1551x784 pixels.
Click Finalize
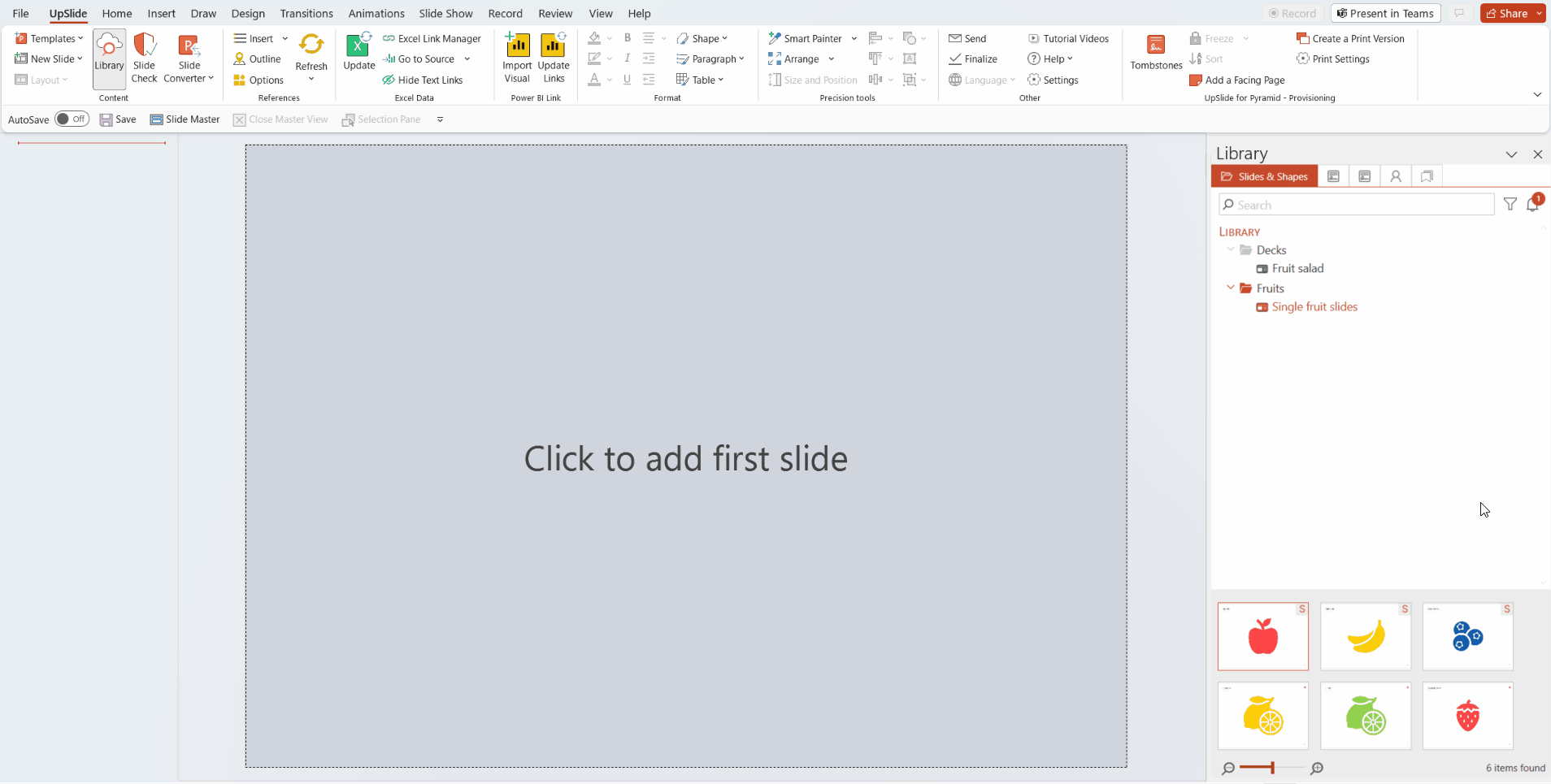(x=973, y=58)
